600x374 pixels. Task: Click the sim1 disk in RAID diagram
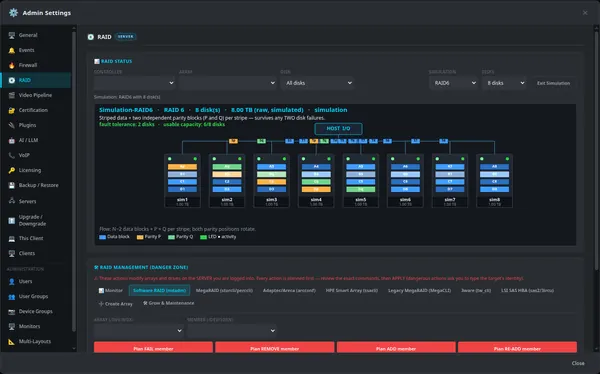click(182, 181)
